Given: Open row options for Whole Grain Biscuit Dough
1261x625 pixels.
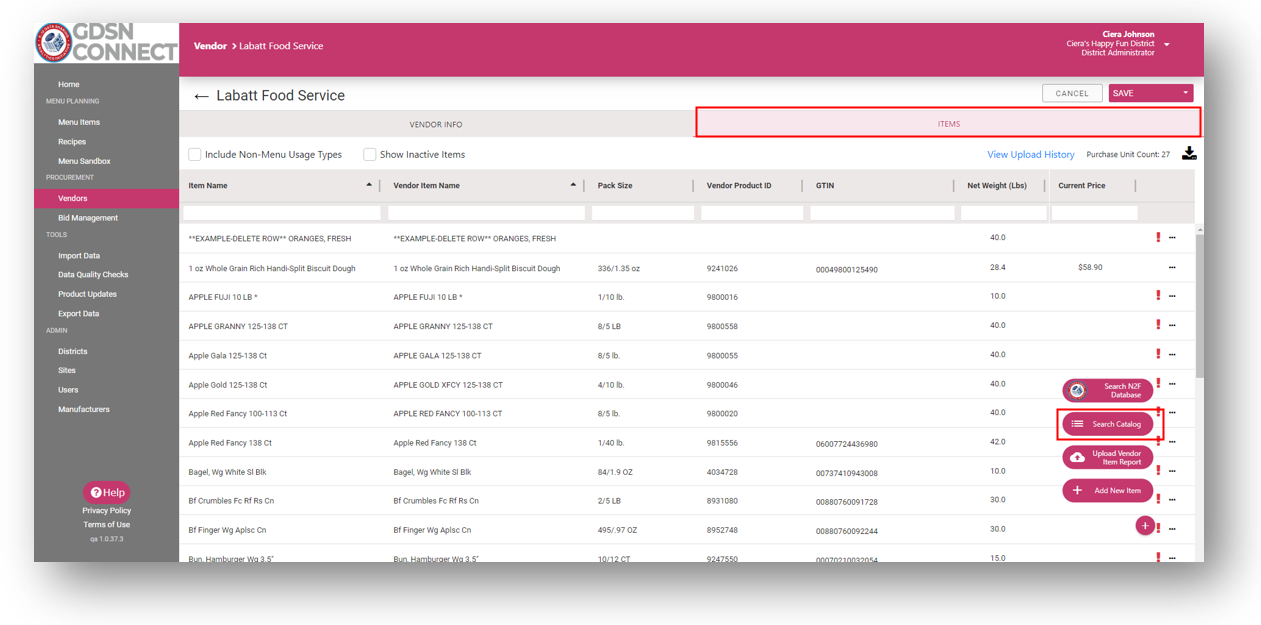Looking at the screenshot, I should coord(1172,268).
